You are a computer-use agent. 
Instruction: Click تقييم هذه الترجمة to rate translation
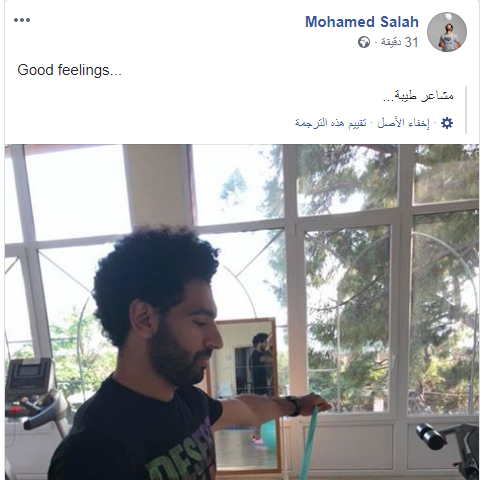331,123
